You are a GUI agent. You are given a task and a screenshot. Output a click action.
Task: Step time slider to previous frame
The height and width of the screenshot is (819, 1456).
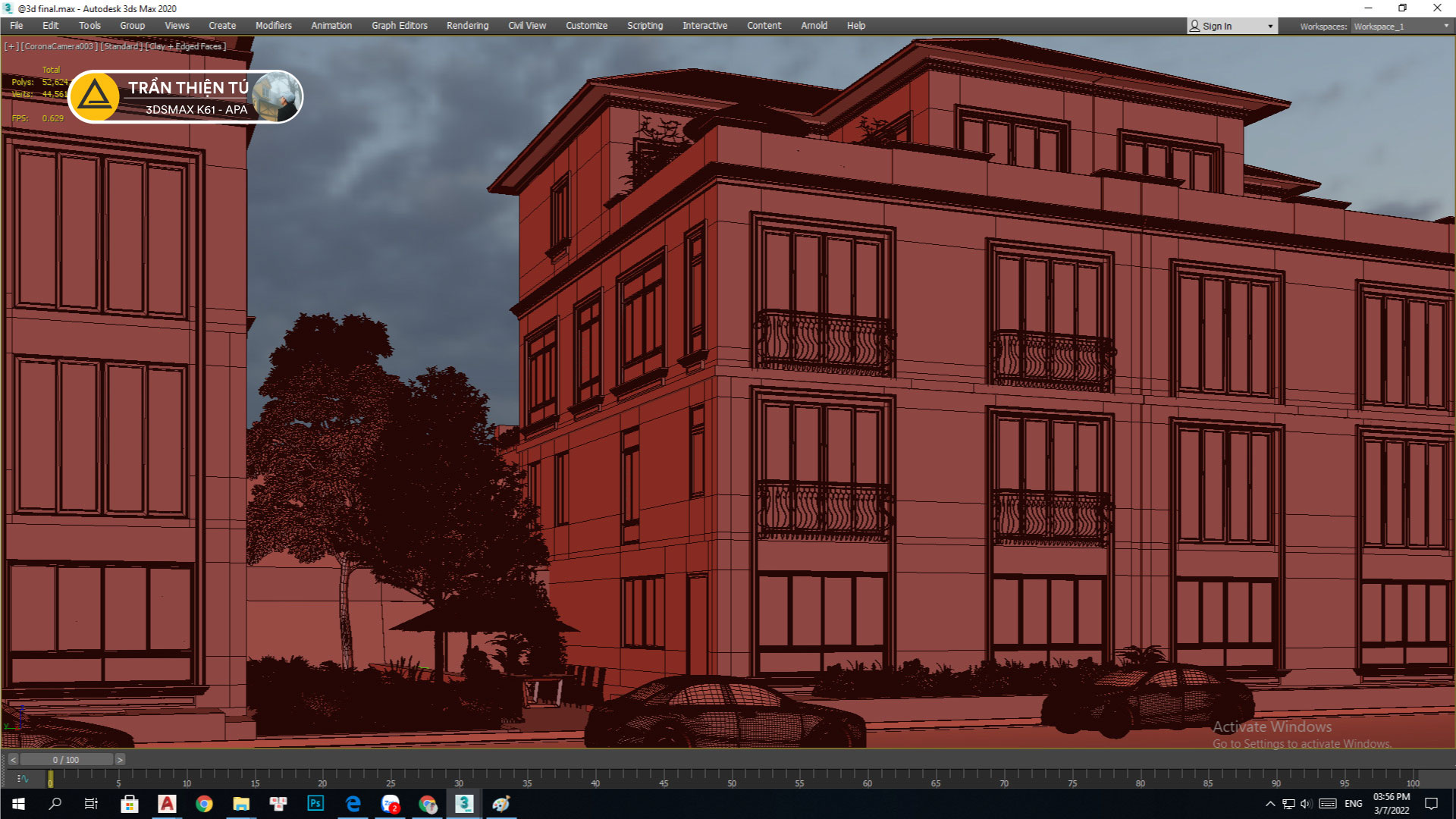click(x=13, y=760)
